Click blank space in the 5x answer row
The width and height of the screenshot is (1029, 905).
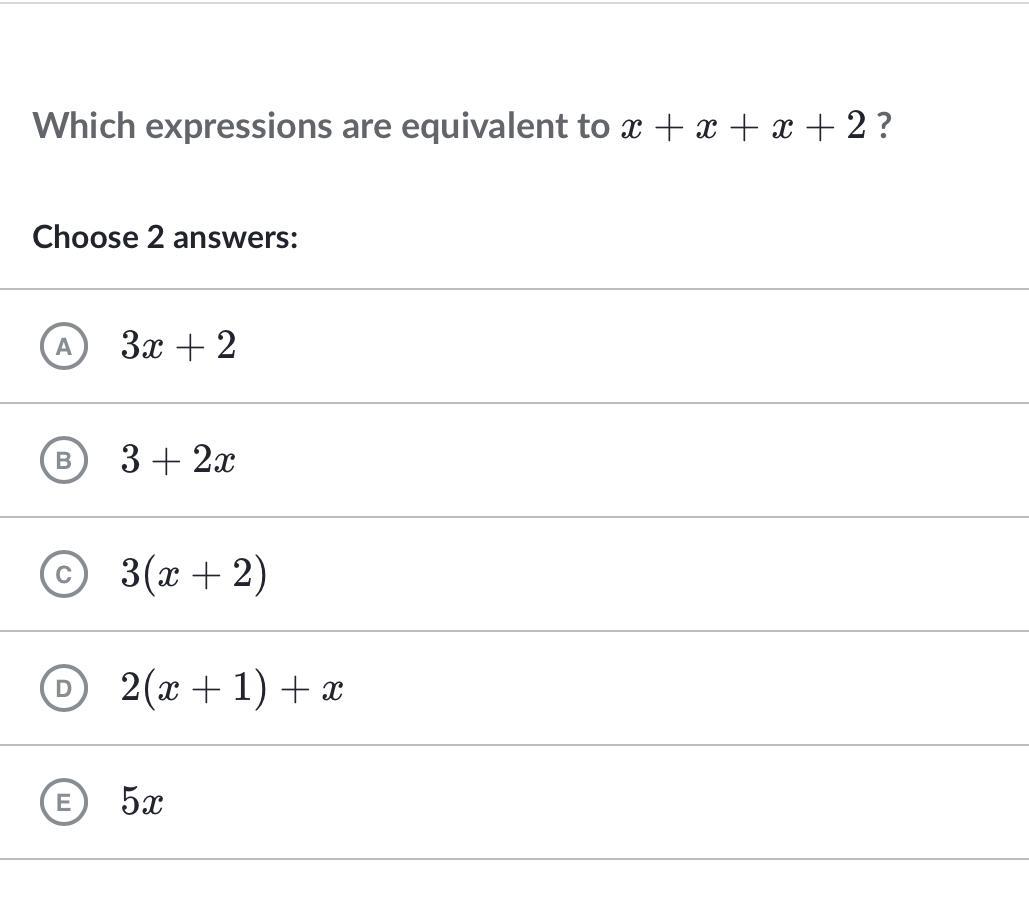click(591, 802)
